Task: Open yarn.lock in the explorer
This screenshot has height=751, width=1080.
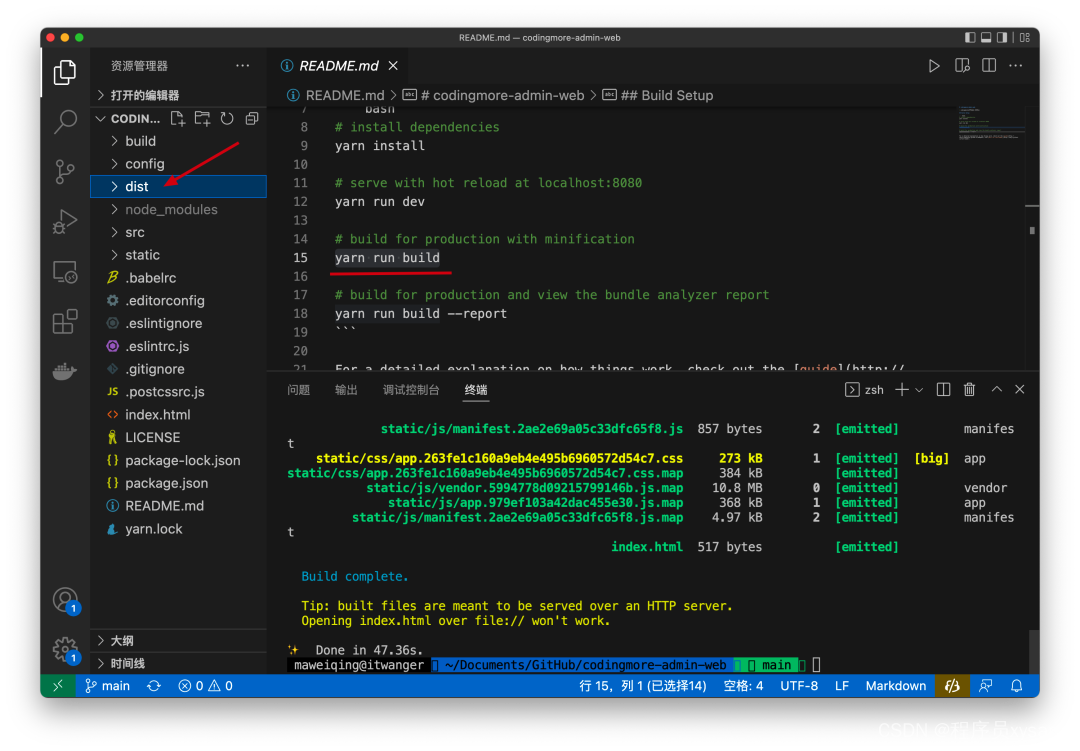Action: [178, 529]
